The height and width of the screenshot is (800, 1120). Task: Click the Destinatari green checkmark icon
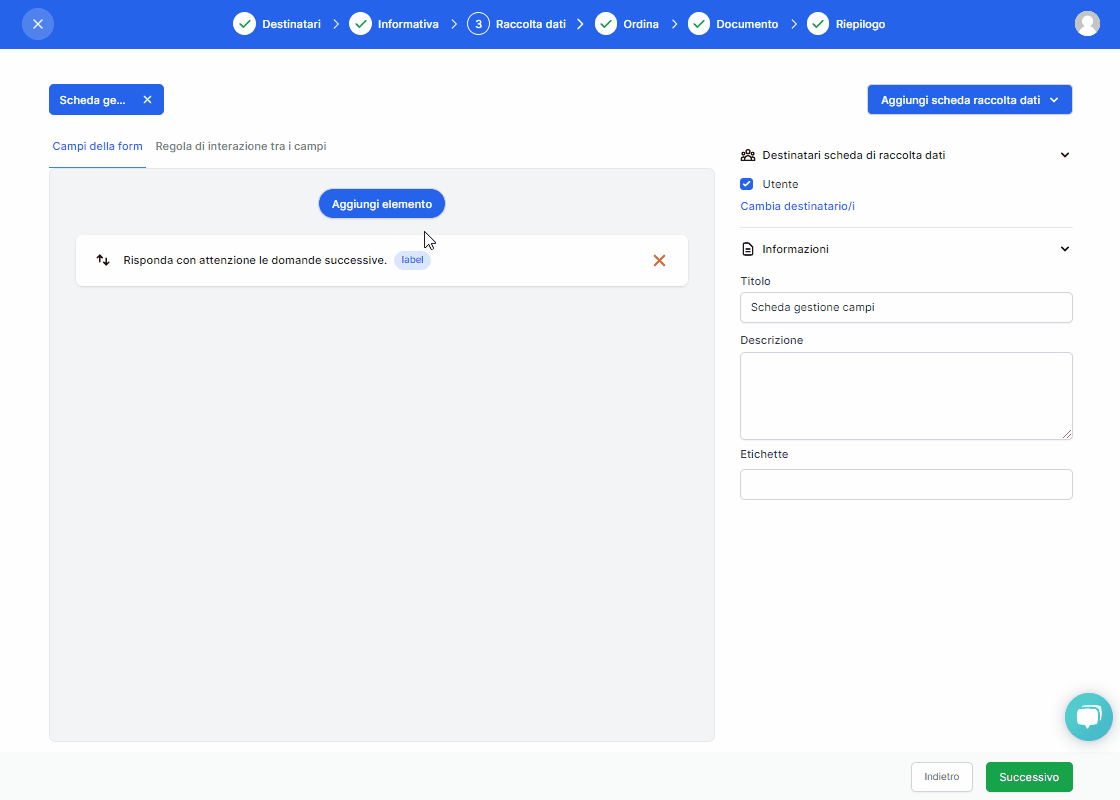244,24
